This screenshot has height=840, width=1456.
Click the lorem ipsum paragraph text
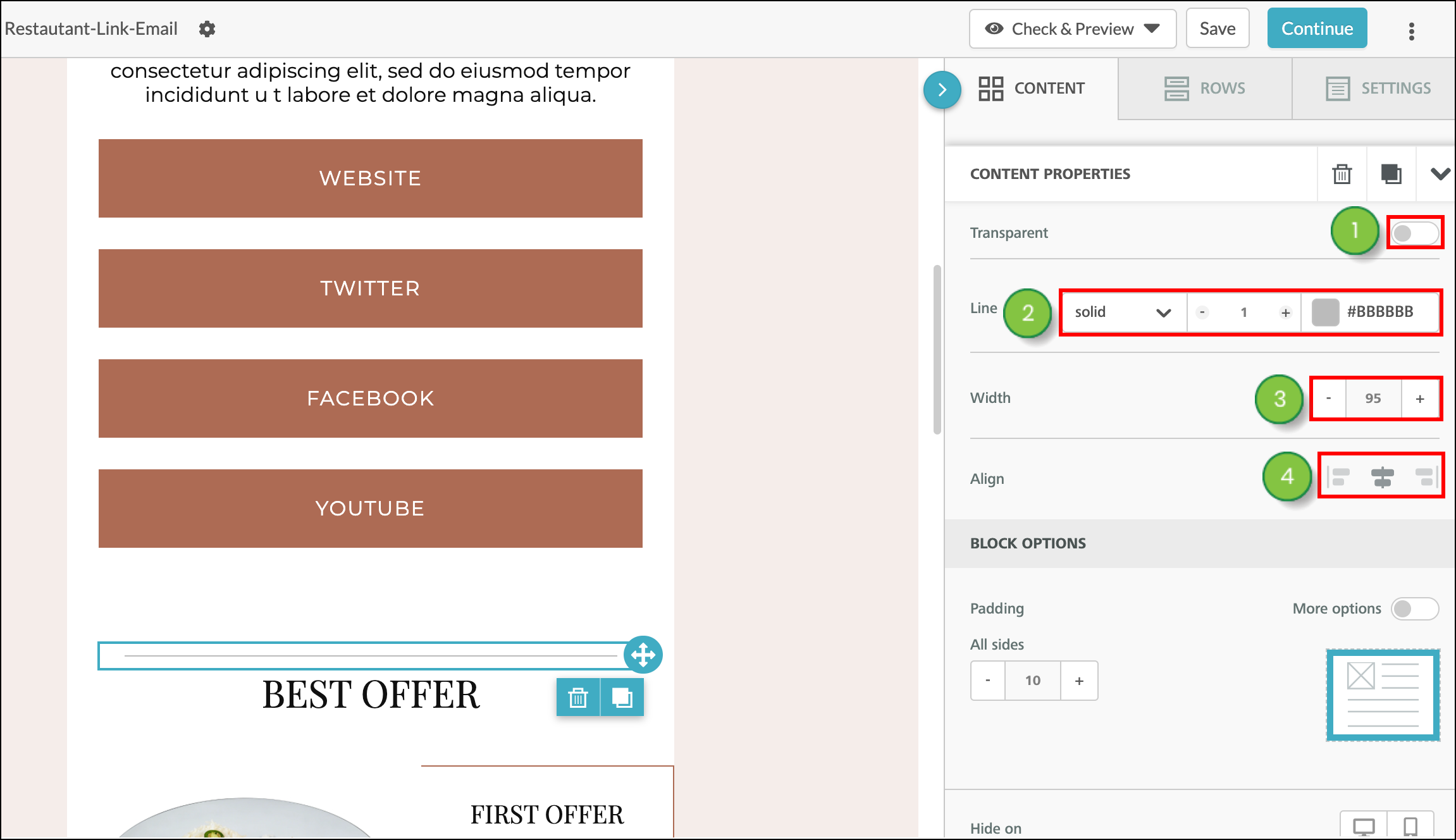pos(371,83)
